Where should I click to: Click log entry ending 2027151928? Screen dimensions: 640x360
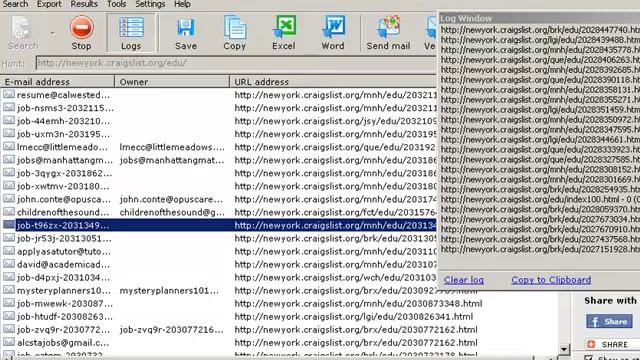(x=540, y=249)
